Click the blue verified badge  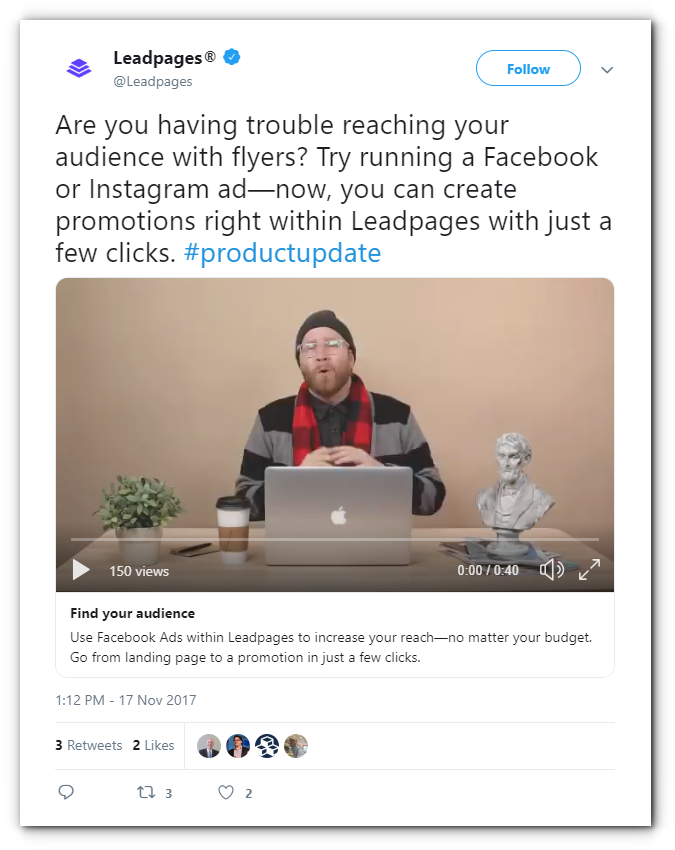click(x=232, y=56)
